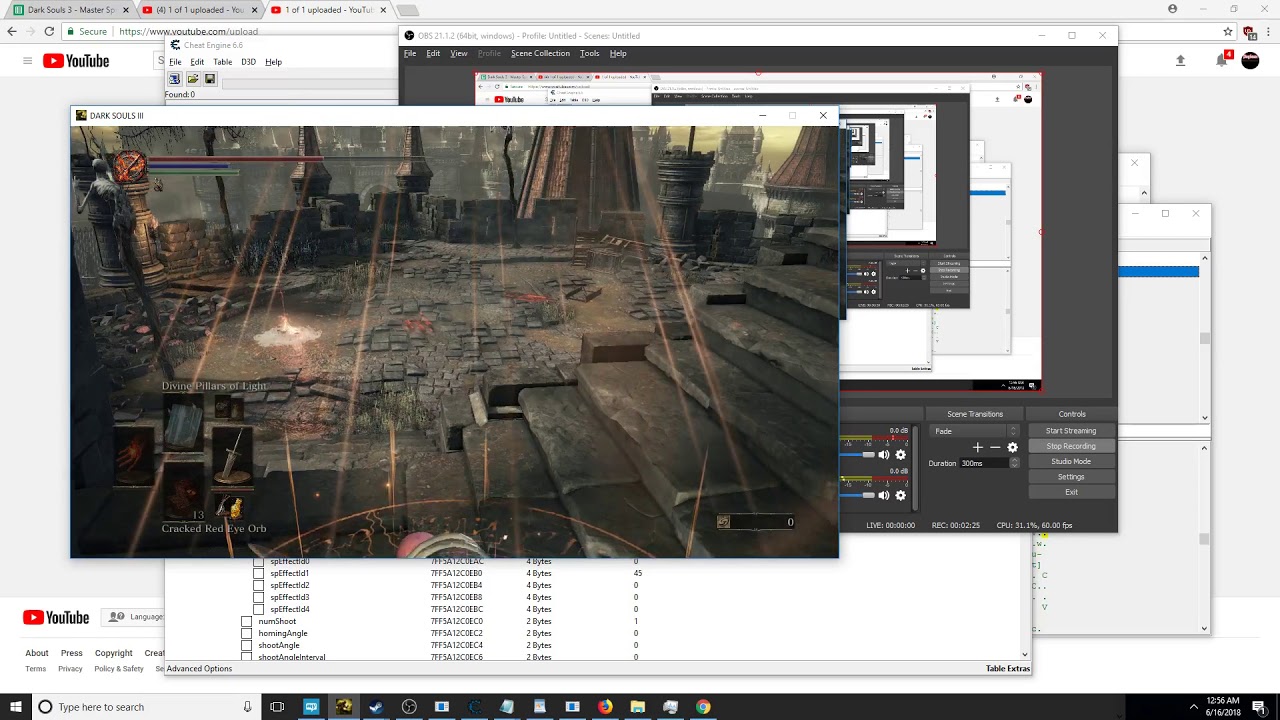Click Windows search box 'Type here to search'

click(144, 707)
